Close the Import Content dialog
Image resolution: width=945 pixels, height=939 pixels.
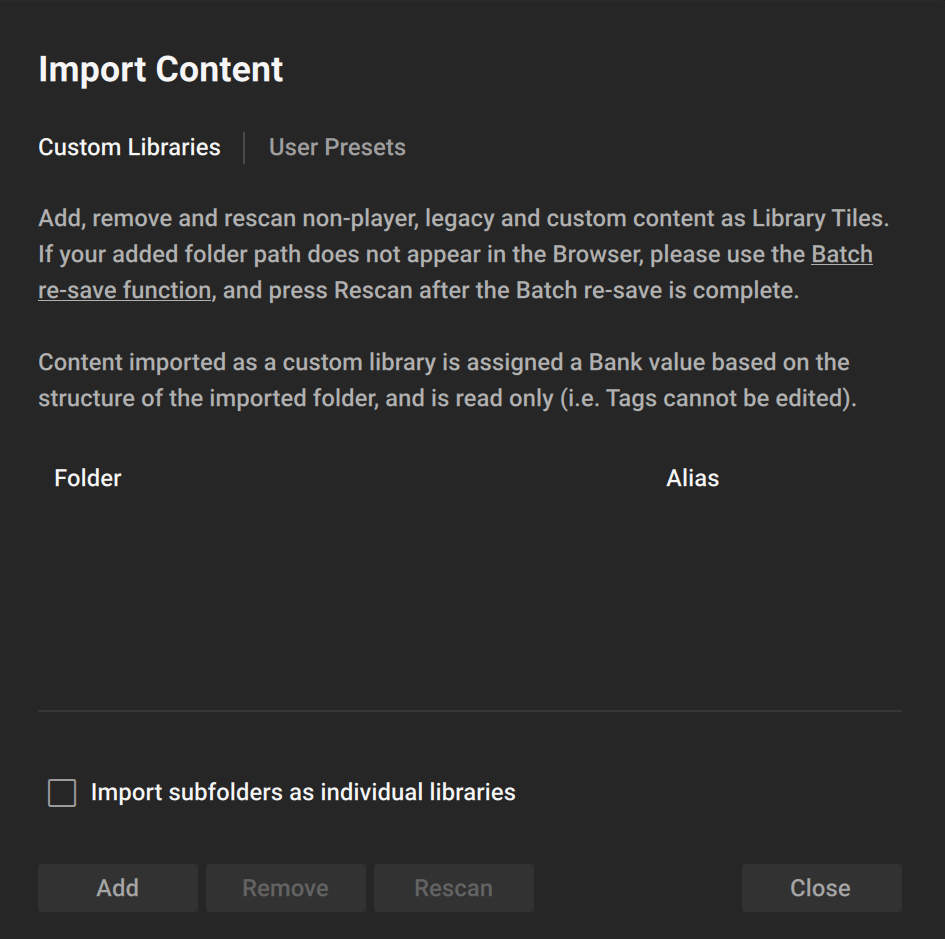(x=821, y=888)
